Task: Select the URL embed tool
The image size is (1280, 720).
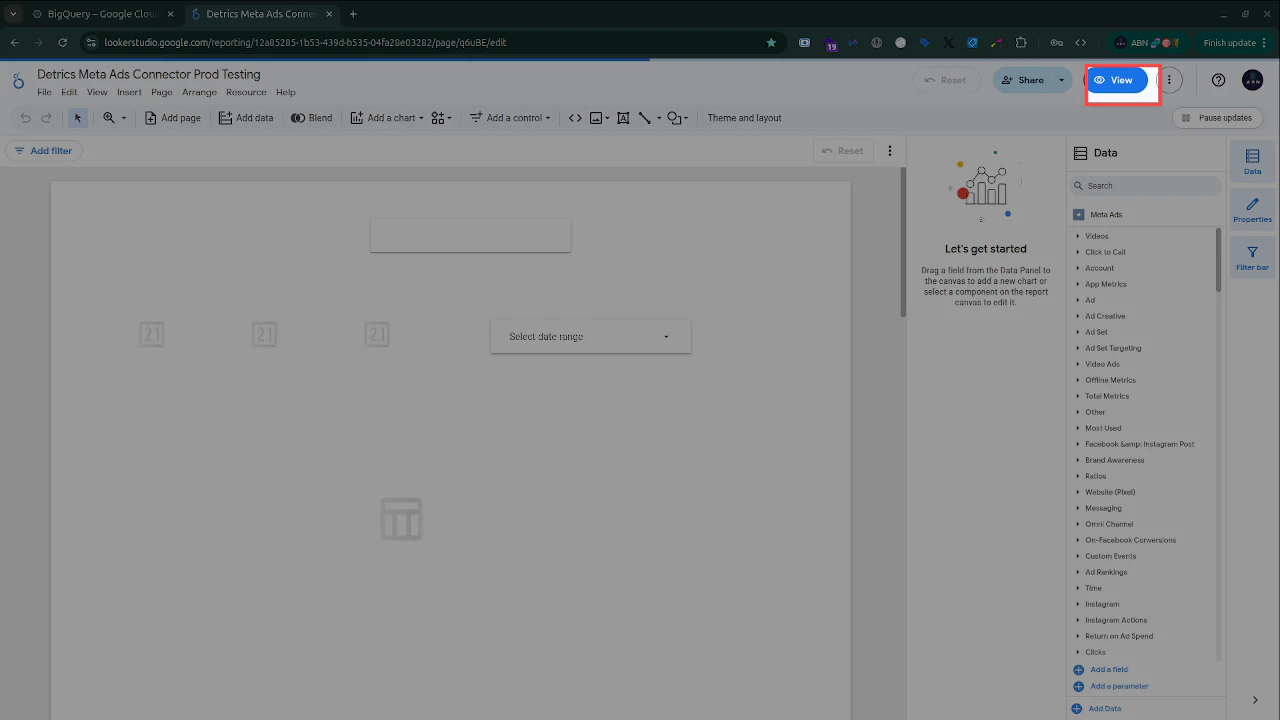Action: point(574,117)
